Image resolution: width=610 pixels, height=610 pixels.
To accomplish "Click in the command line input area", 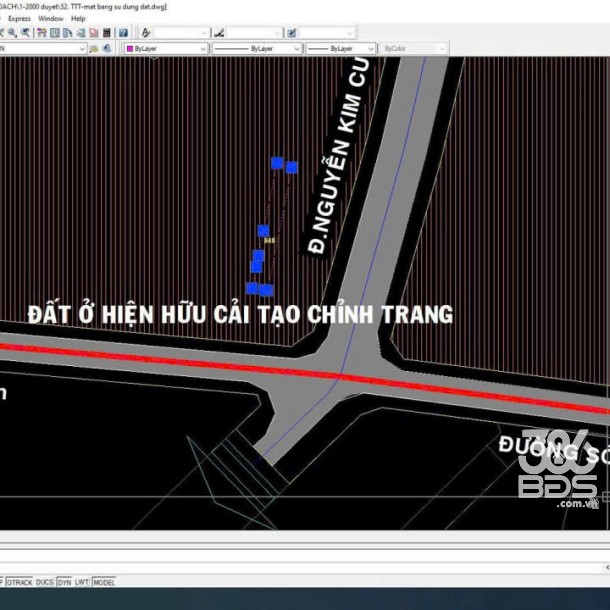I will [305, 567].
